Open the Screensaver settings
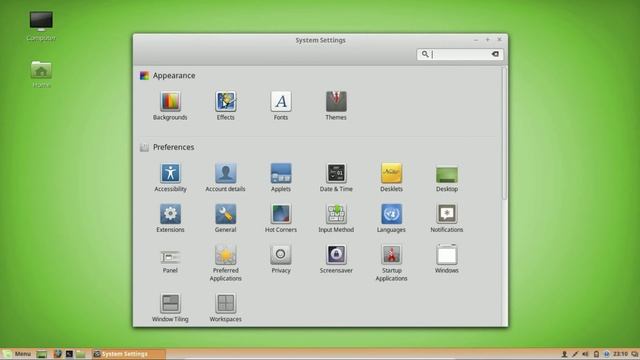 point(336,259)
